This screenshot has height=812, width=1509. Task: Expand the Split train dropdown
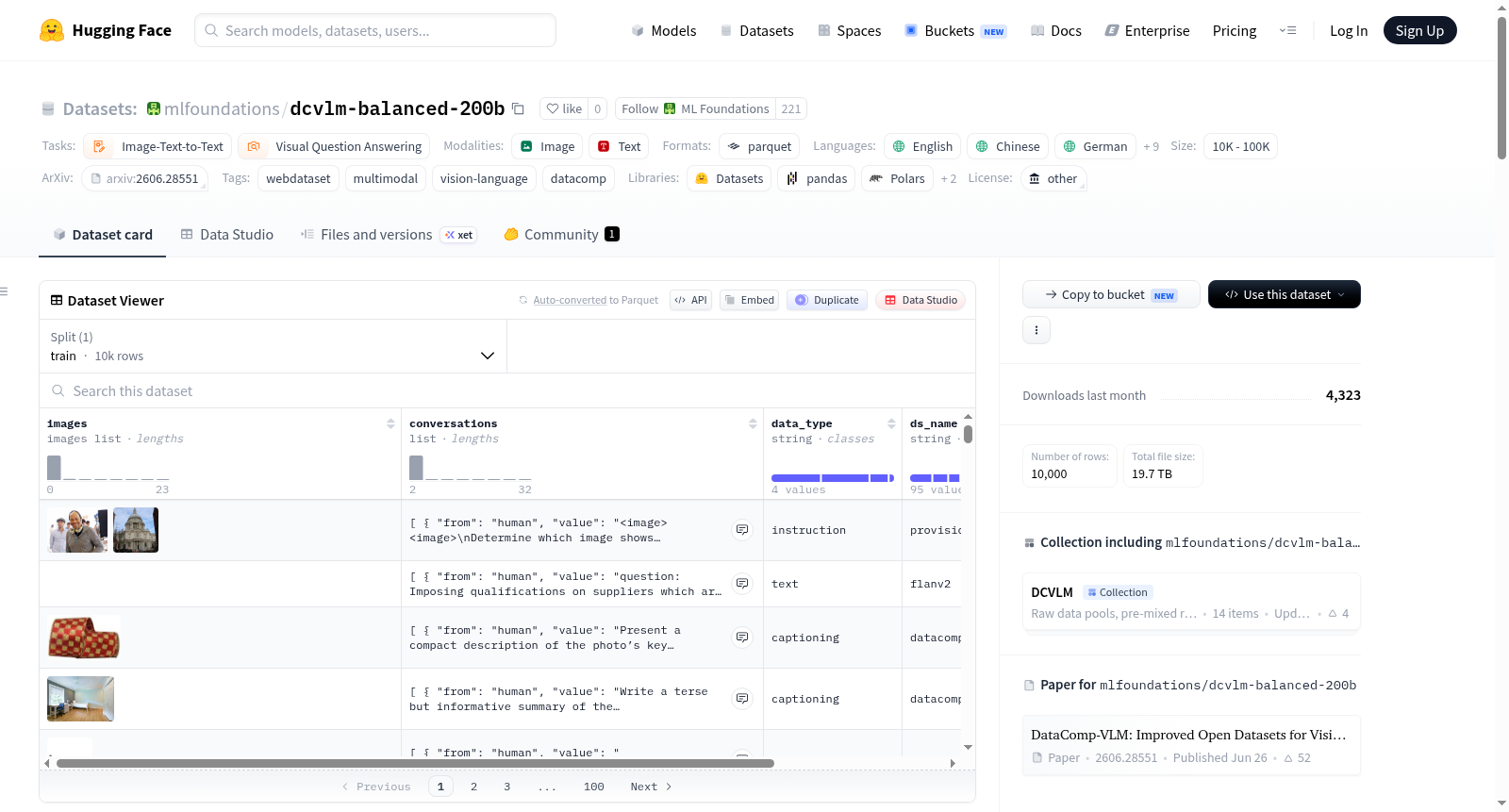(273, 346)
